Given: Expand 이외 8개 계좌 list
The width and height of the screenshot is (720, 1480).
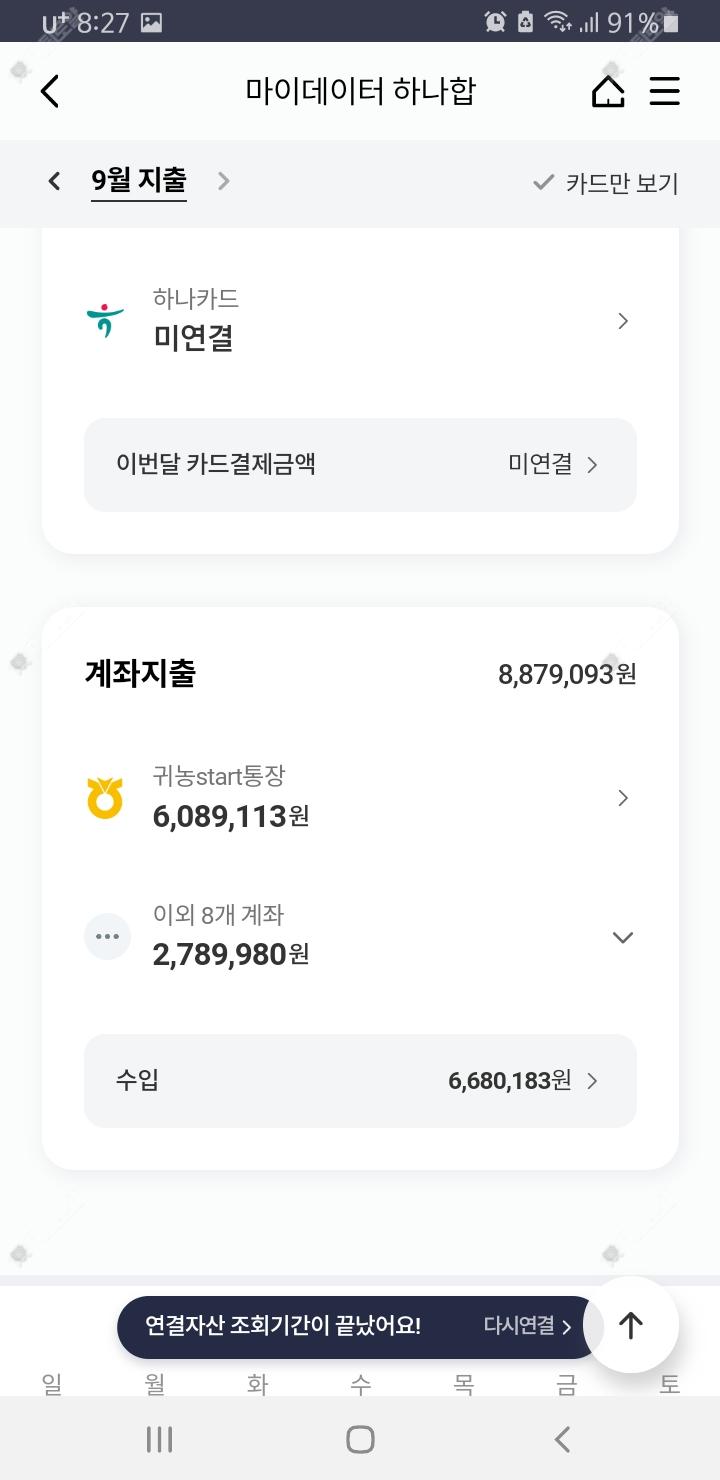Looking at the screenshot, I should pos(623,937).
